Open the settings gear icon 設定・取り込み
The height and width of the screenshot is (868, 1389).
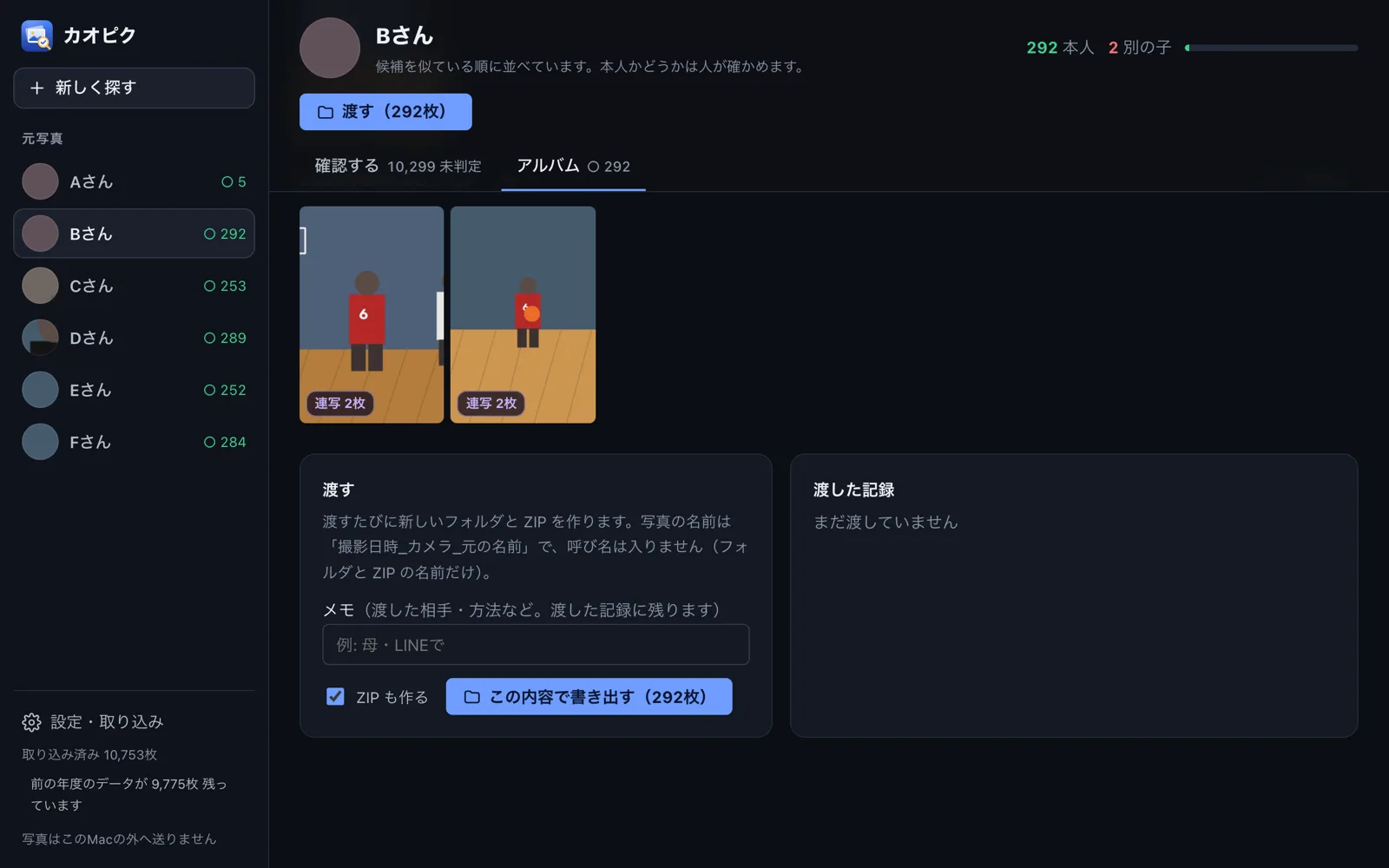(x=31, y=722)
